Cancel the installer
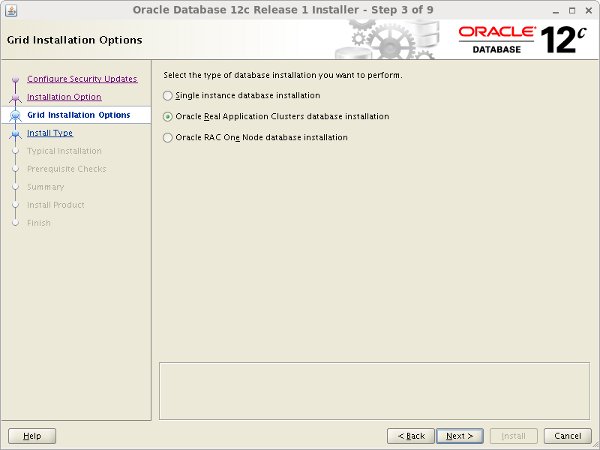This screenshot has width=600, height=450. pyautogui.click(x=568, y=436)
